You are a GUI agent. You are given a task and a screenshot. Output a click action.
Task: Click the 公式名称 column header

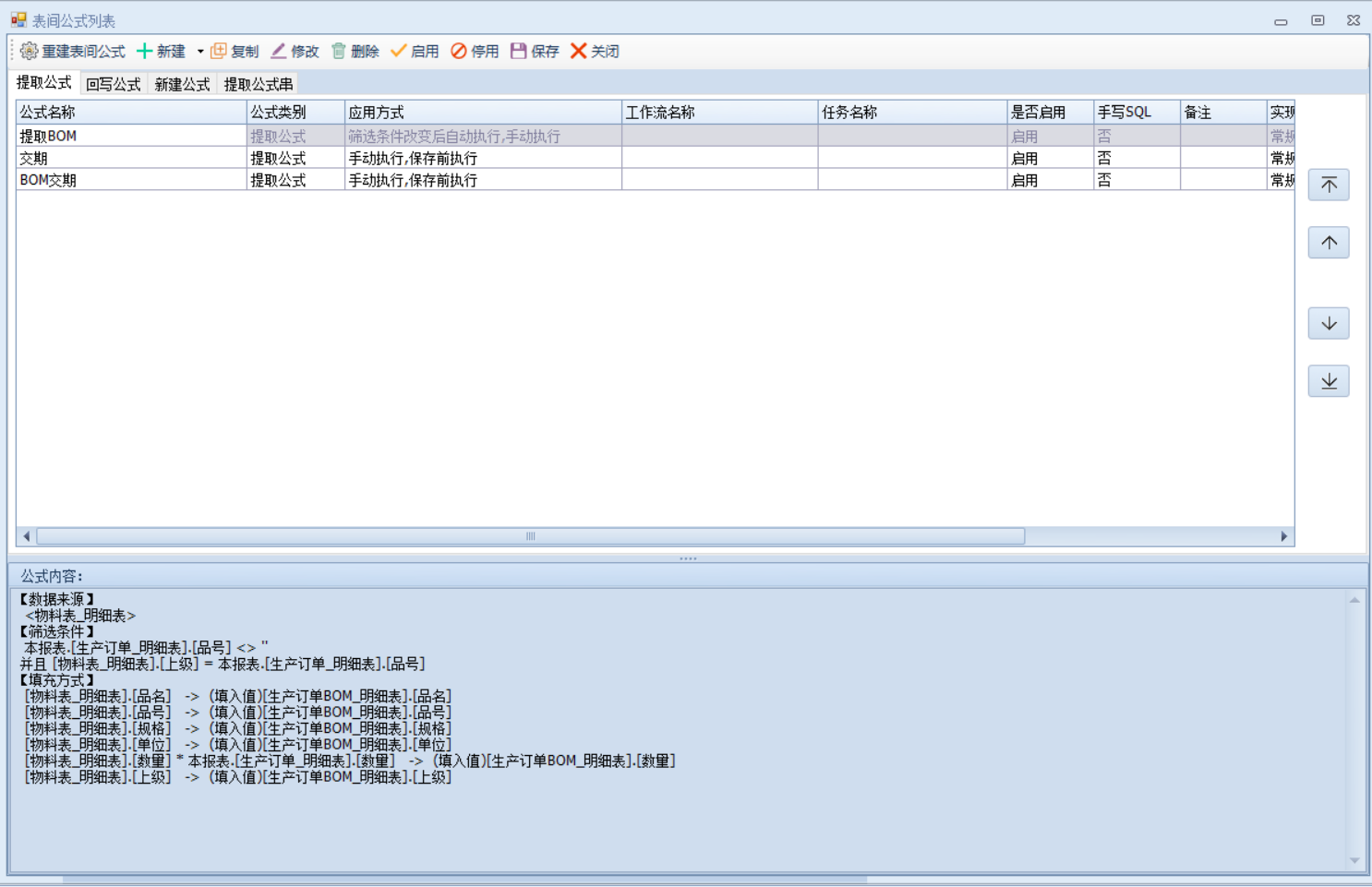click(129, 112)
